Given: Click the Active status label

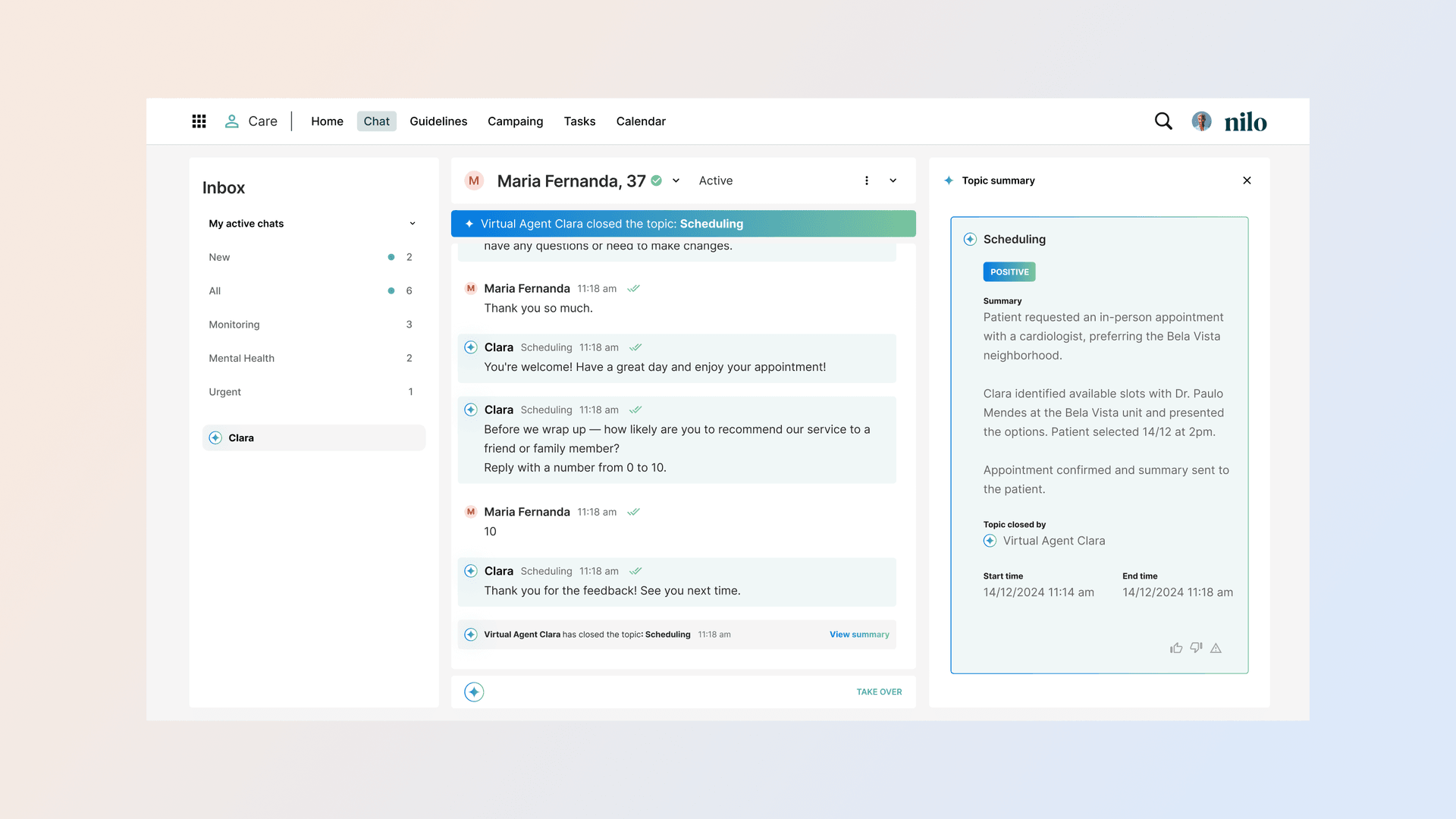Looking at the screenshot, I should [715, 180].
